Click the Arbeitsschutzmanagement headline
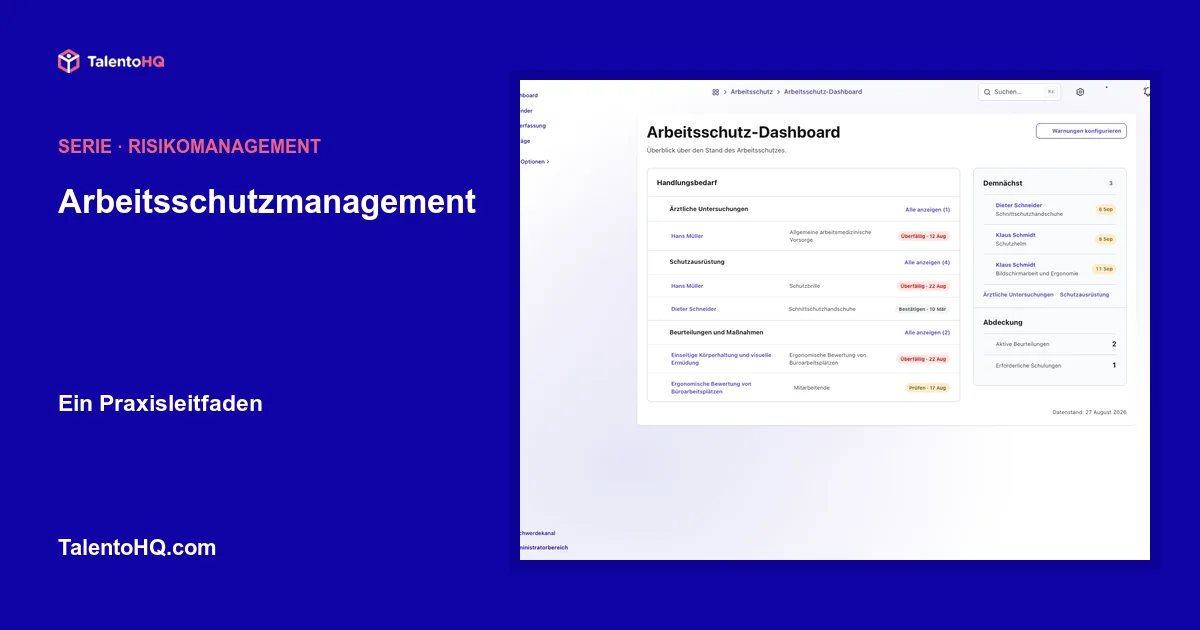The width and height of the screenshot is (1200, 630). pos(267,202)
